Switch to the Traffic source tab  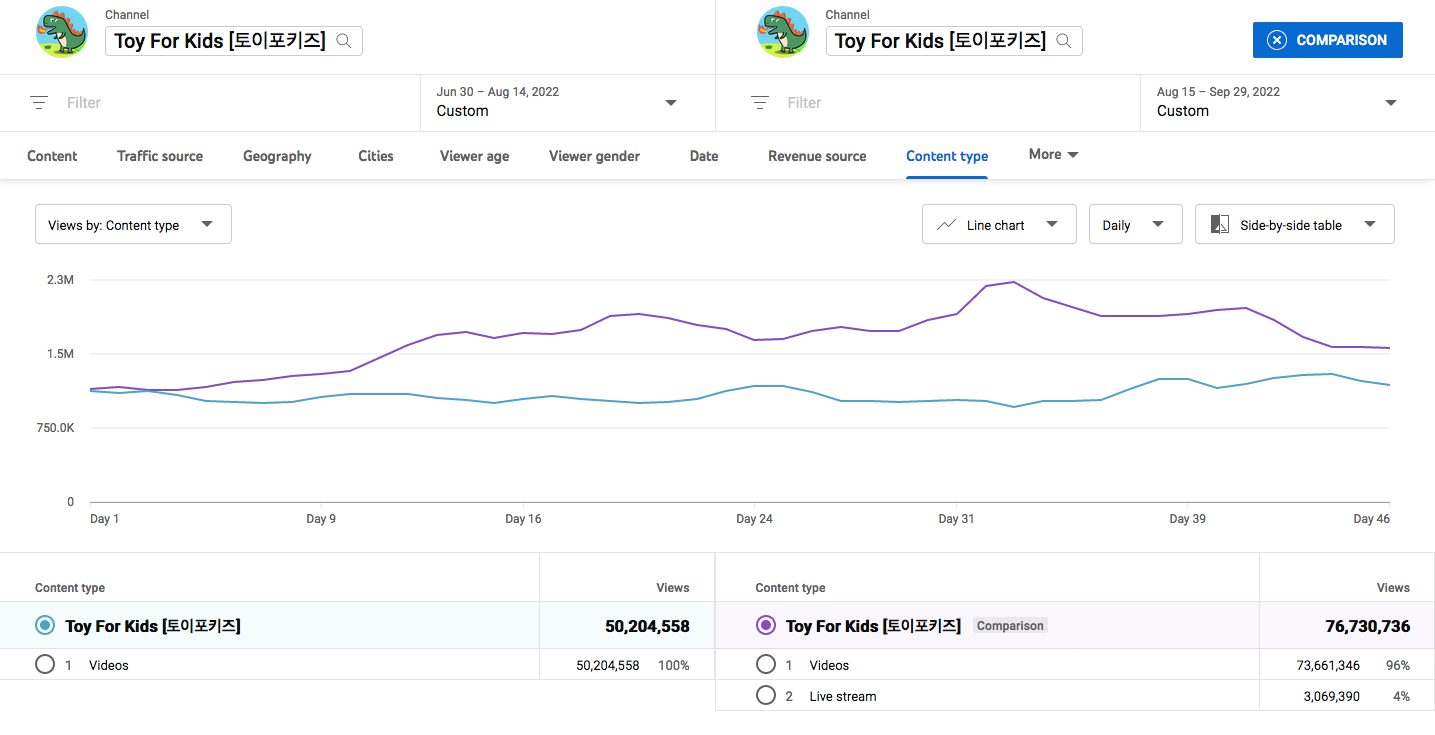pos(160,156)
